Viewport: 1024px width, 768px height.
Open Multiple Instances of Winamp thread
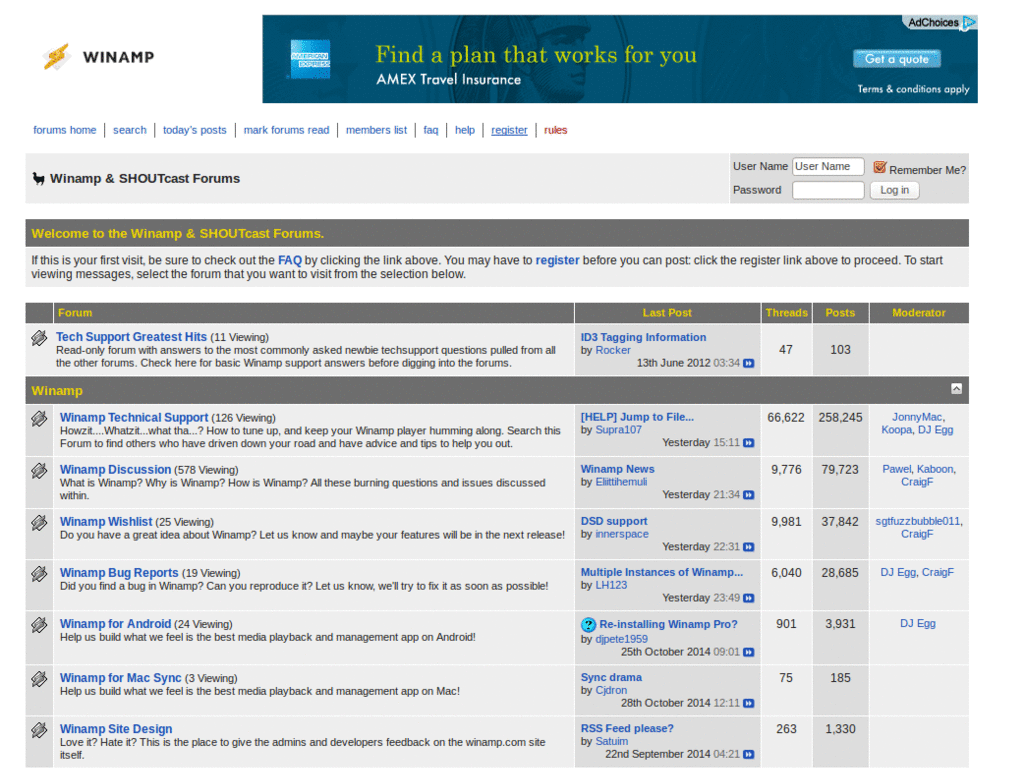coord(662,572)
